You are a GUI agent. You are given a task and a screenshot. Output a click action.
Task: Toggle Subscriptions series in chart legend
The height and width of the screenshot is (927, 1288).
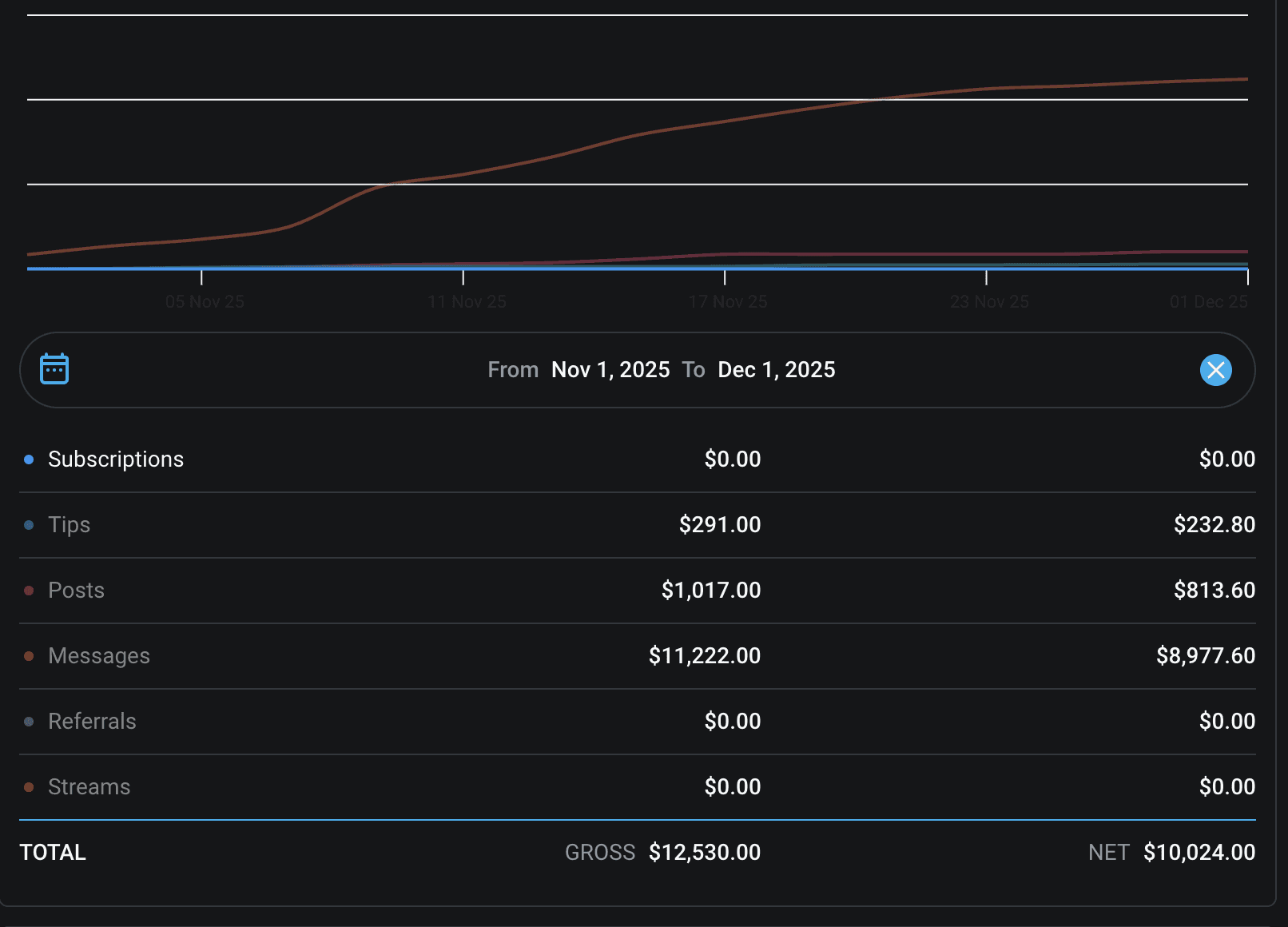click(x=116, y=460)
